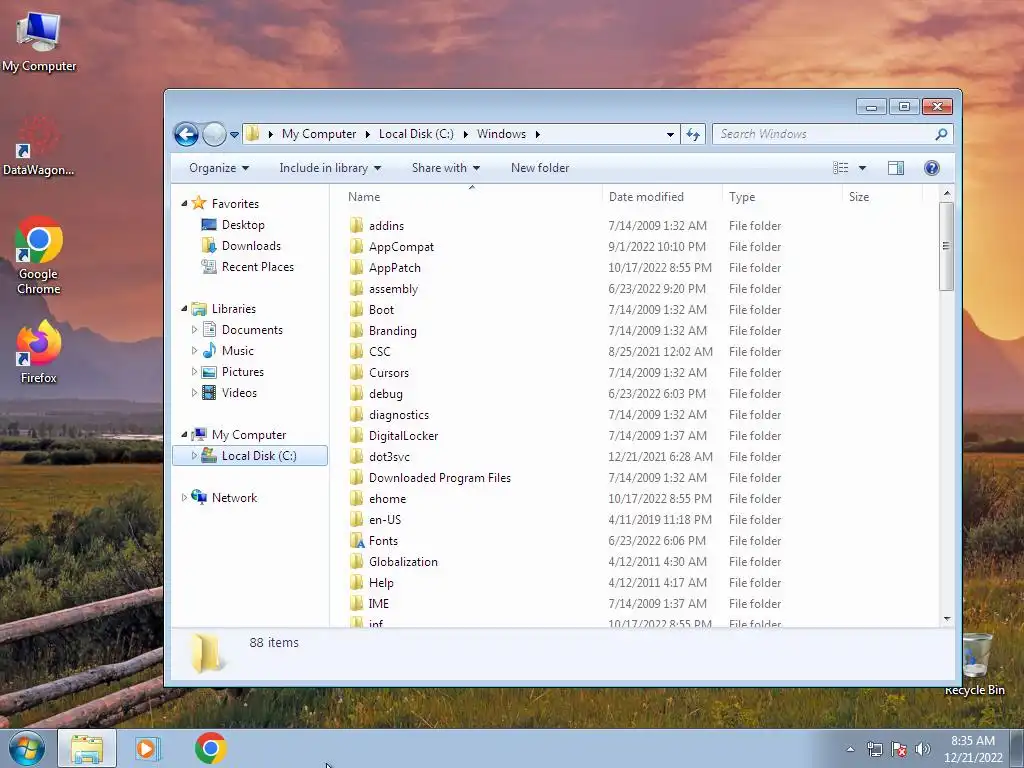Expand the Pictures library
This screenshot has width=1024, height=768.
click(194, 372)
